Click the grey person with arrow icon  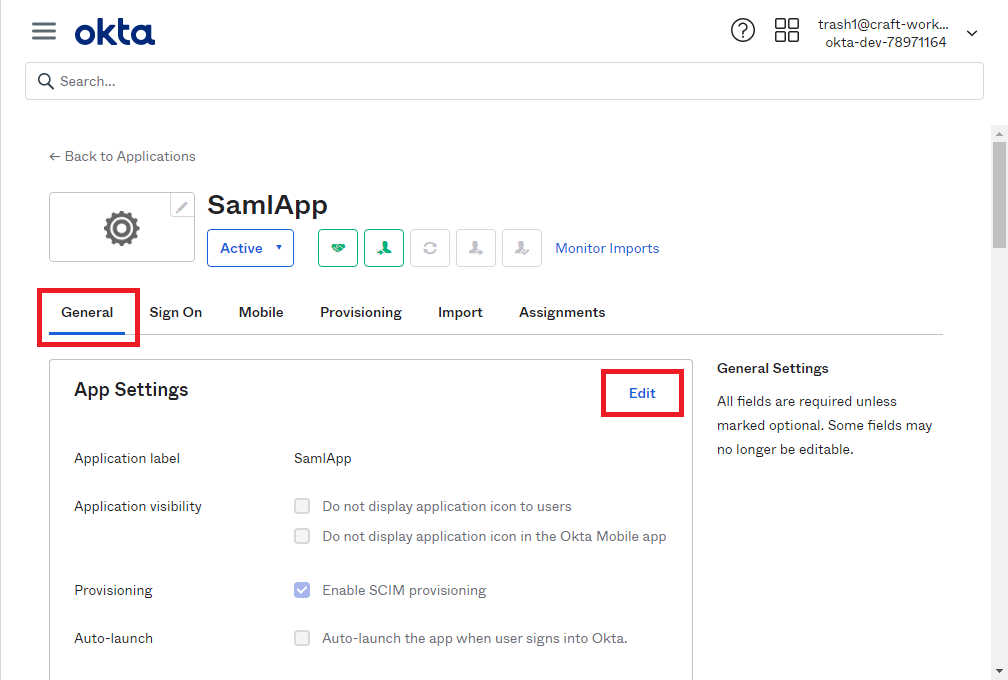[476, 248]
